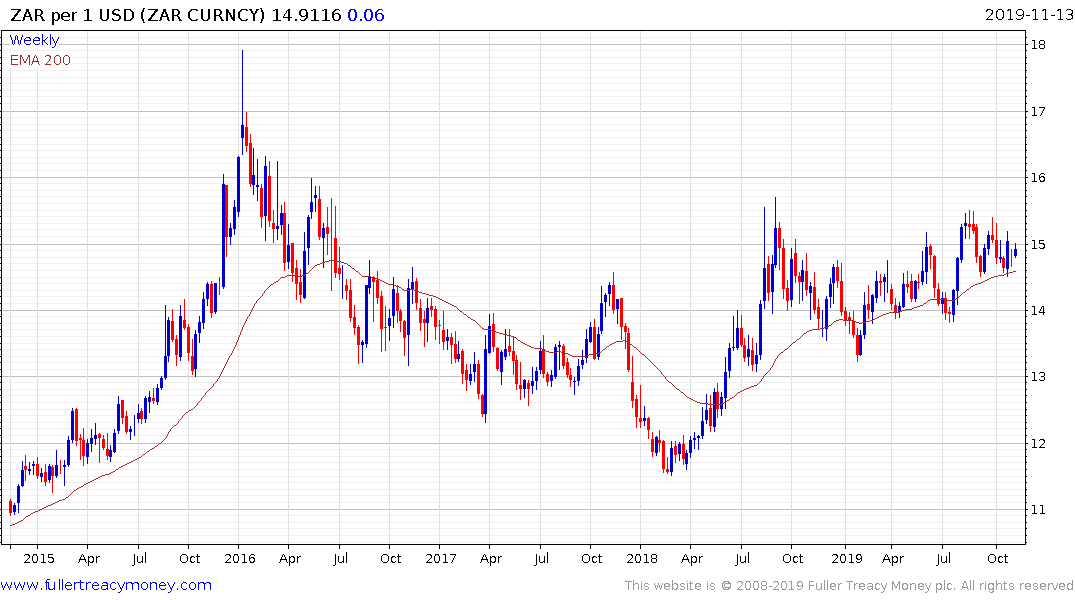Select the 2018 year label on time axis
This screenshot has height=600, width=1075.
tap(642, 558)
